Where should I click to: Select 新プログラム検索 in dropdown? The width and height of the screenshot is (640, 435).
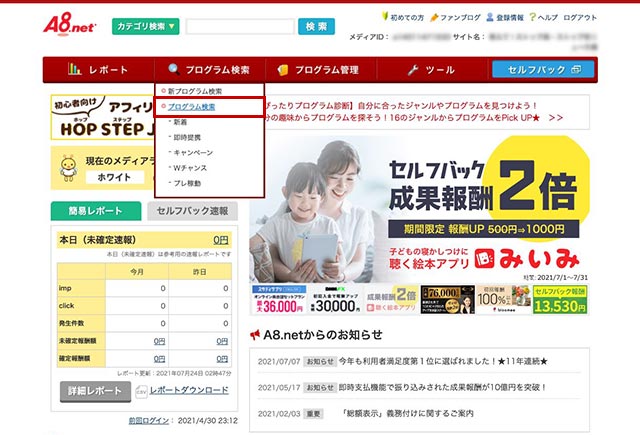[195, 91]
